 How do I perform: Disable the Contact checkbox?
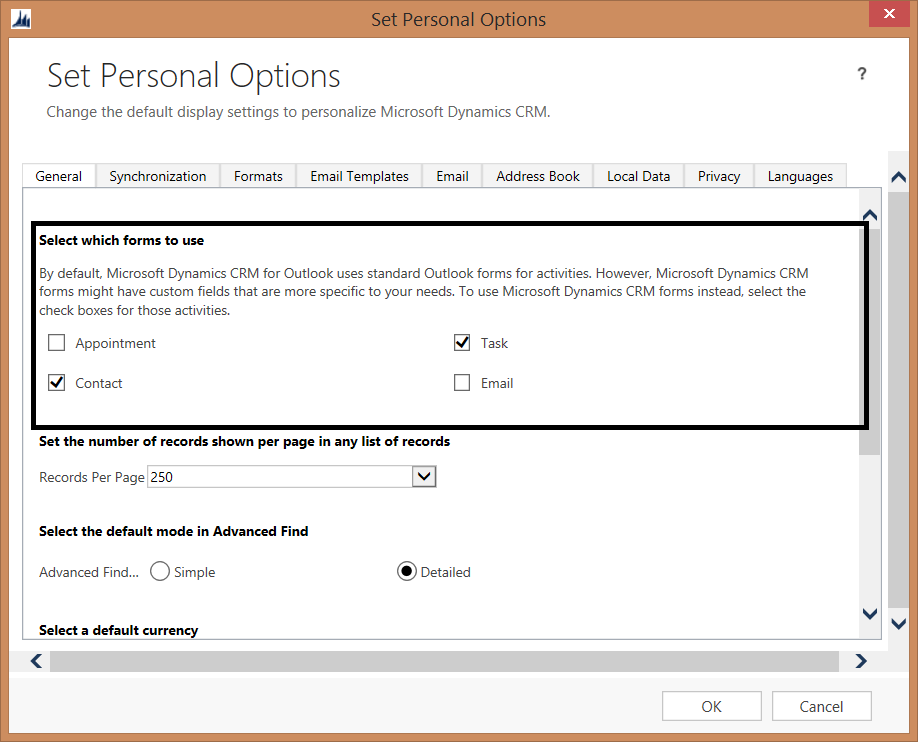56,382
